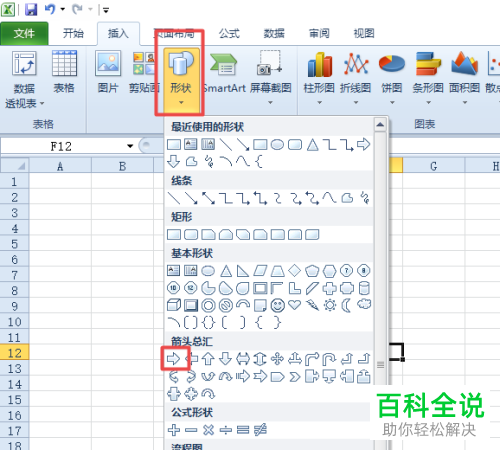The height and width of the screenshot is (450, 500).
Task: Click the Name Box showing F12
Action: pyautogui.click(x=61, y=146)
